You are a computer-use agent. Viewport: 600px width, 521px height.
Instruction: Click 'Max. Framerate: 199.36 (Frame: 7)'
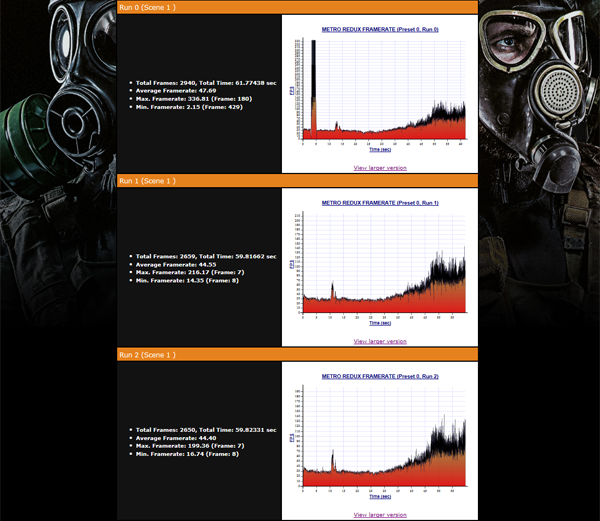pos(190,446)
